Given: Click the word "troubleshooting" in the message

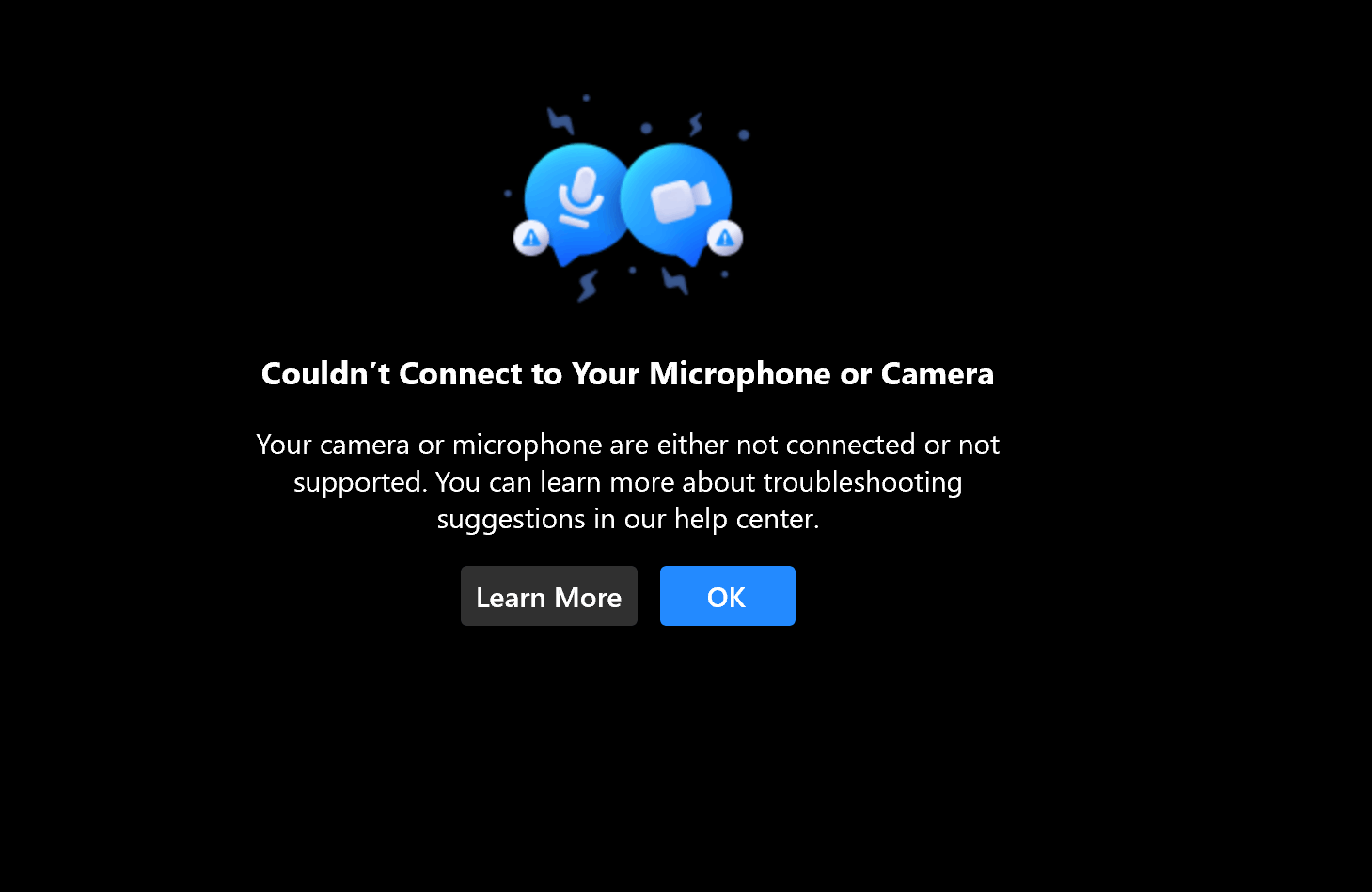Looking at the screenshot, I should pyautogui.click(x=862, y=482).
